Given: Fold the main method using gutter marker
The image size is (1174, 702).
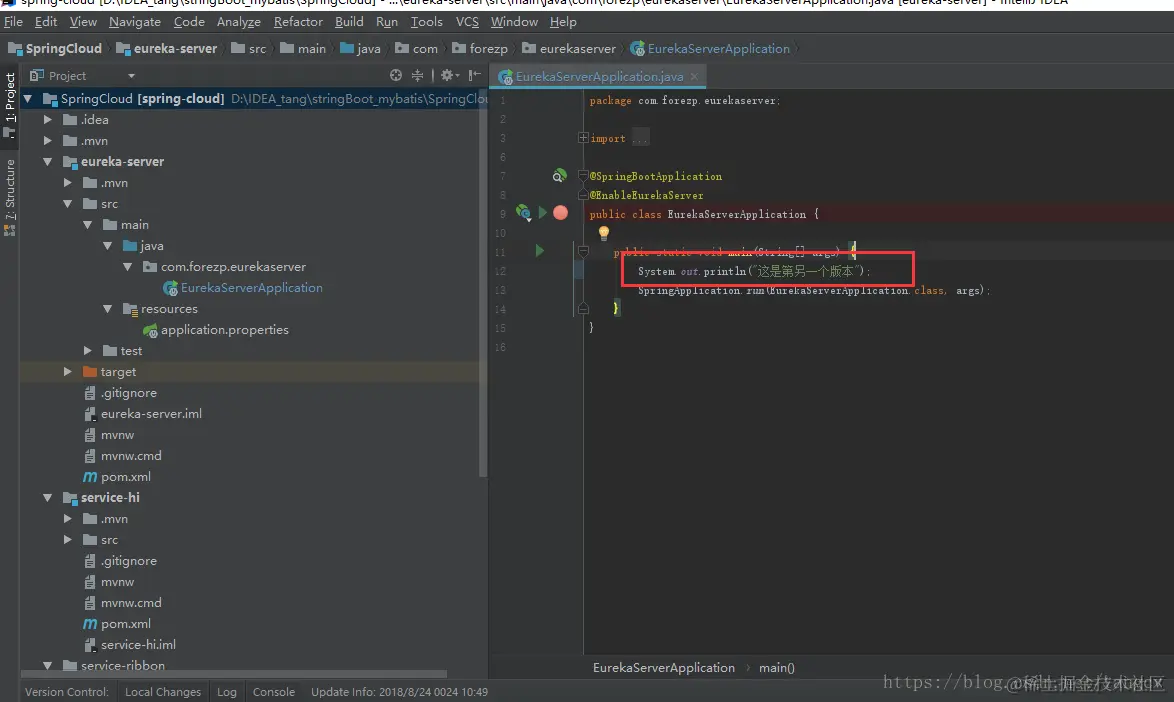Looking at the screenshot, I should [x=583, y=251].
